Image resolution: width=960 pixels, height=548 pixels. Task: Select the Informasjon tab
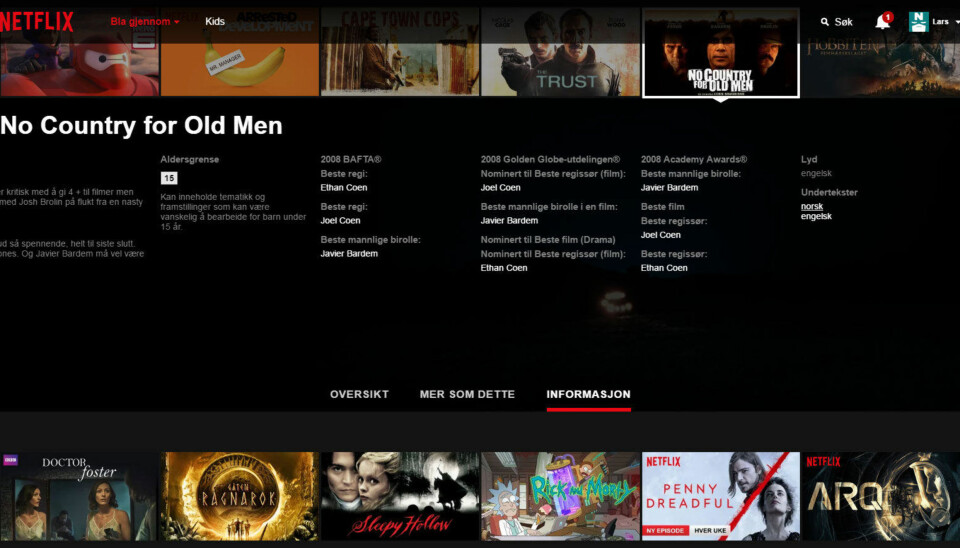coord(588,394)
